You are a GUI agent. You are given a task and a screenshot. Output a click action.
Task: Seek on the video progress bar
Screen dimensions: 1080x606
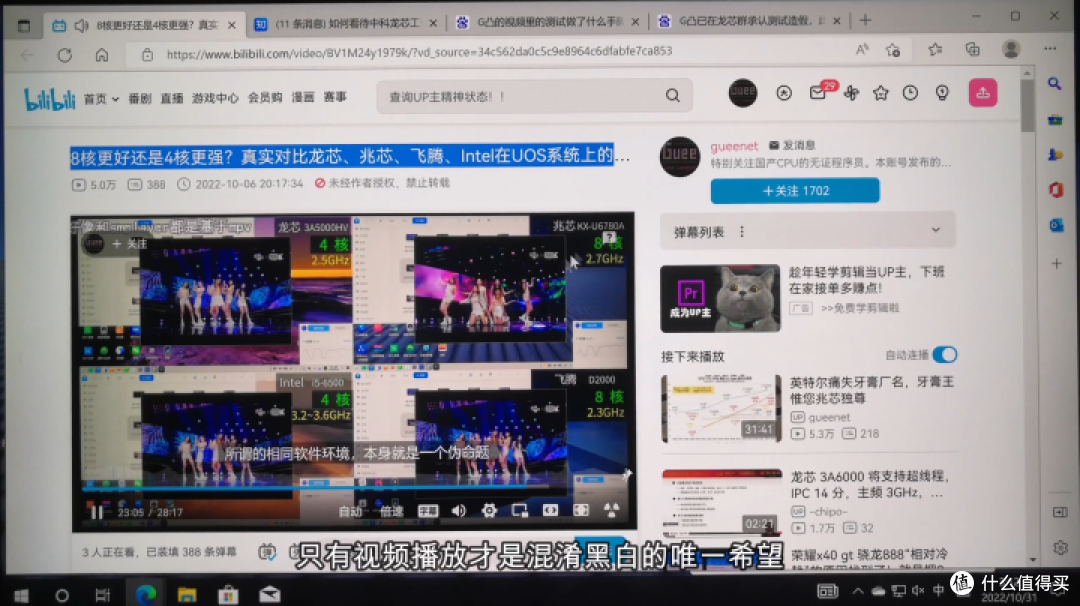(x=353, y=488)
